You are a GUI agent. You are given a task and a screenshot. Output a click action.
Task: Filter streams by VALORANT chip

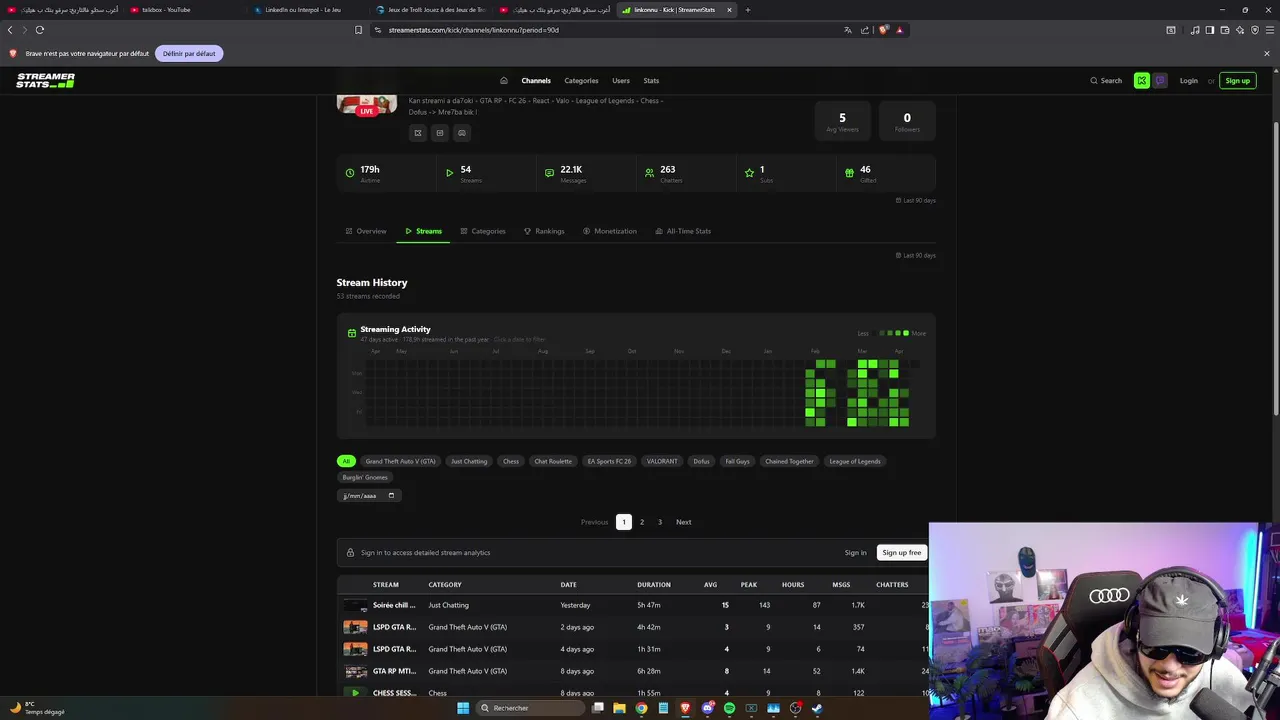(662, 462)
